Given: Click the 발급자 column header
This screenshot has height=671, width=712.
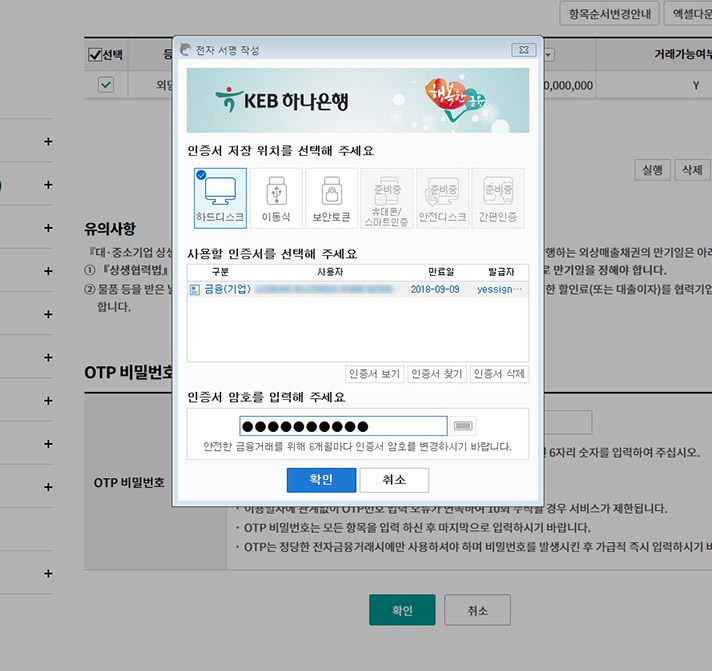Looking at the screenshot, I should pos(501,272).
